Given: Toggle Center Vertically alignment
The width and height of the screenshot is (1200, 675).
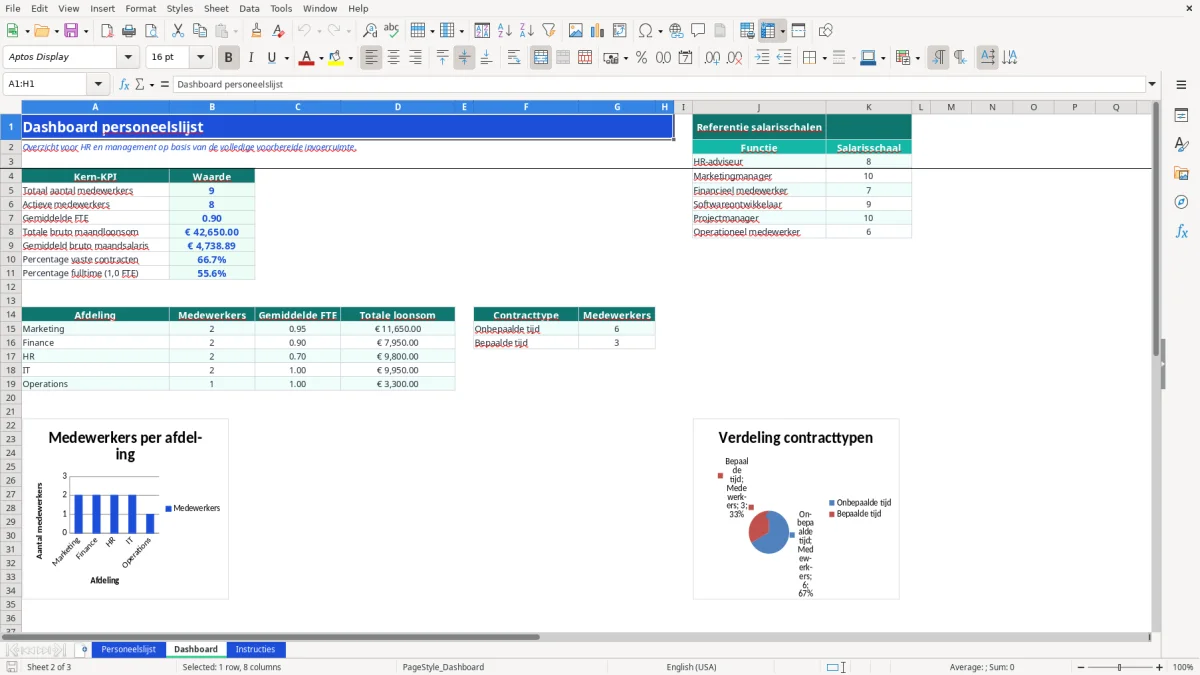Looking at the screenshot, I should tap(464, 58).
